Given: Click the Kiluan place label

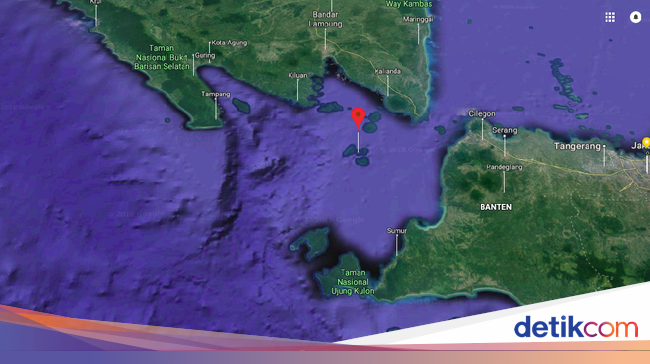Looking at the screenshot, I should (x=298, y=75).
